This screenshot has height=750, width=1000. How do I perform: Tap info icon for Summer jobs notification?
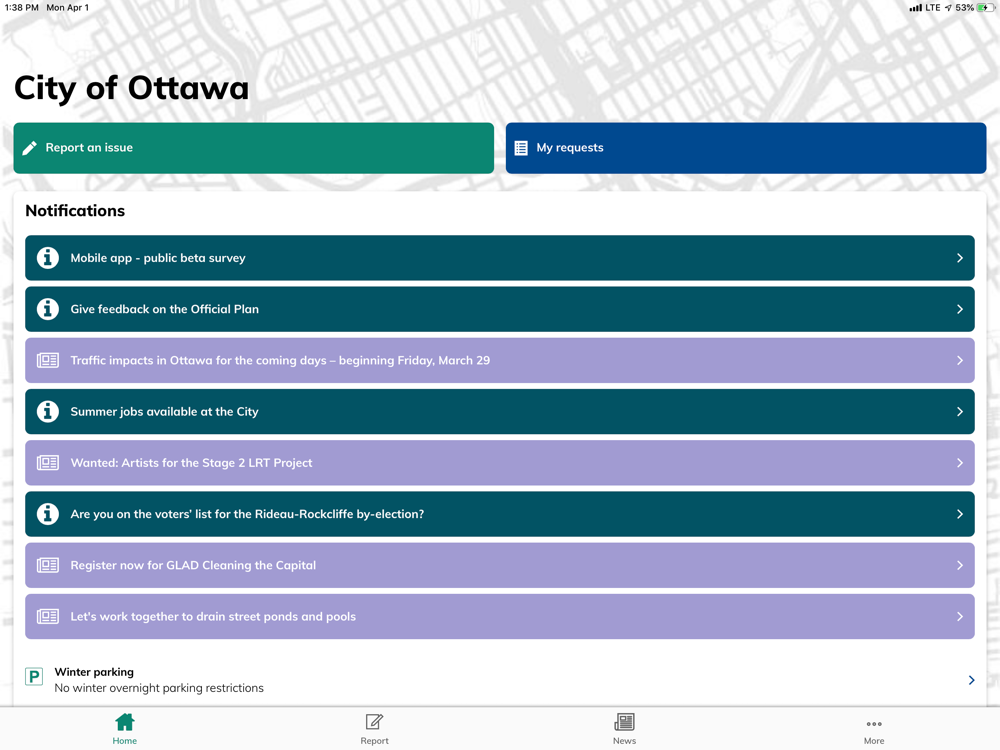[48, 411]
